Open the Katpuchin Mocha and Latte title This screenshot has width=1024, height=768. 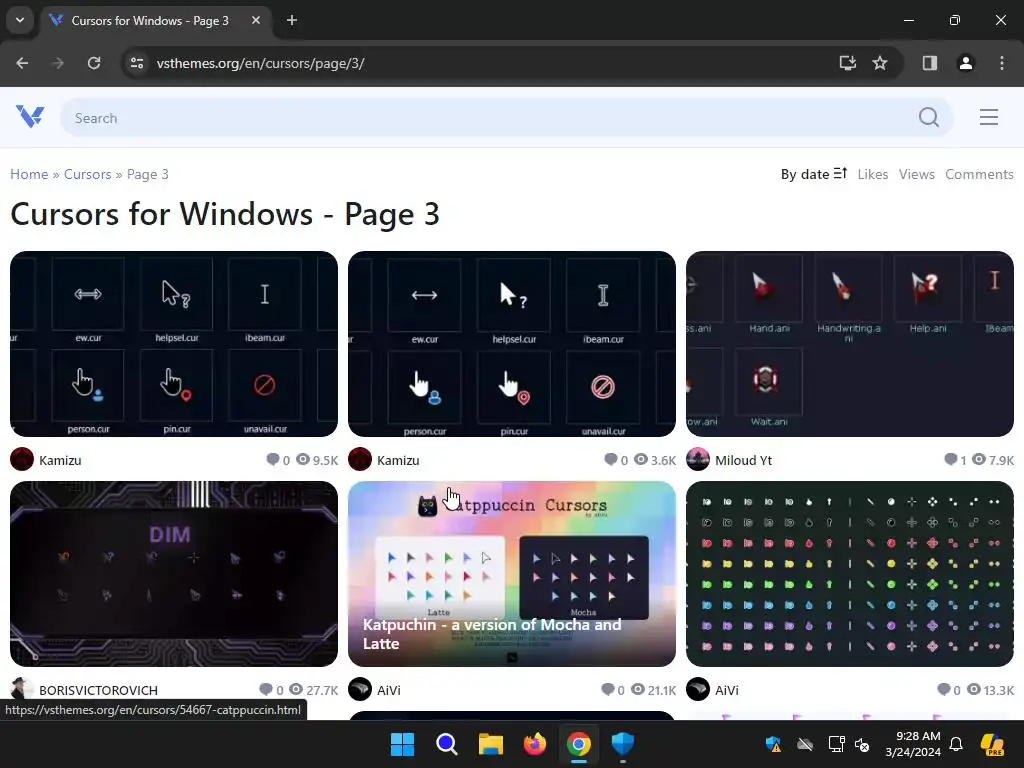492,634
